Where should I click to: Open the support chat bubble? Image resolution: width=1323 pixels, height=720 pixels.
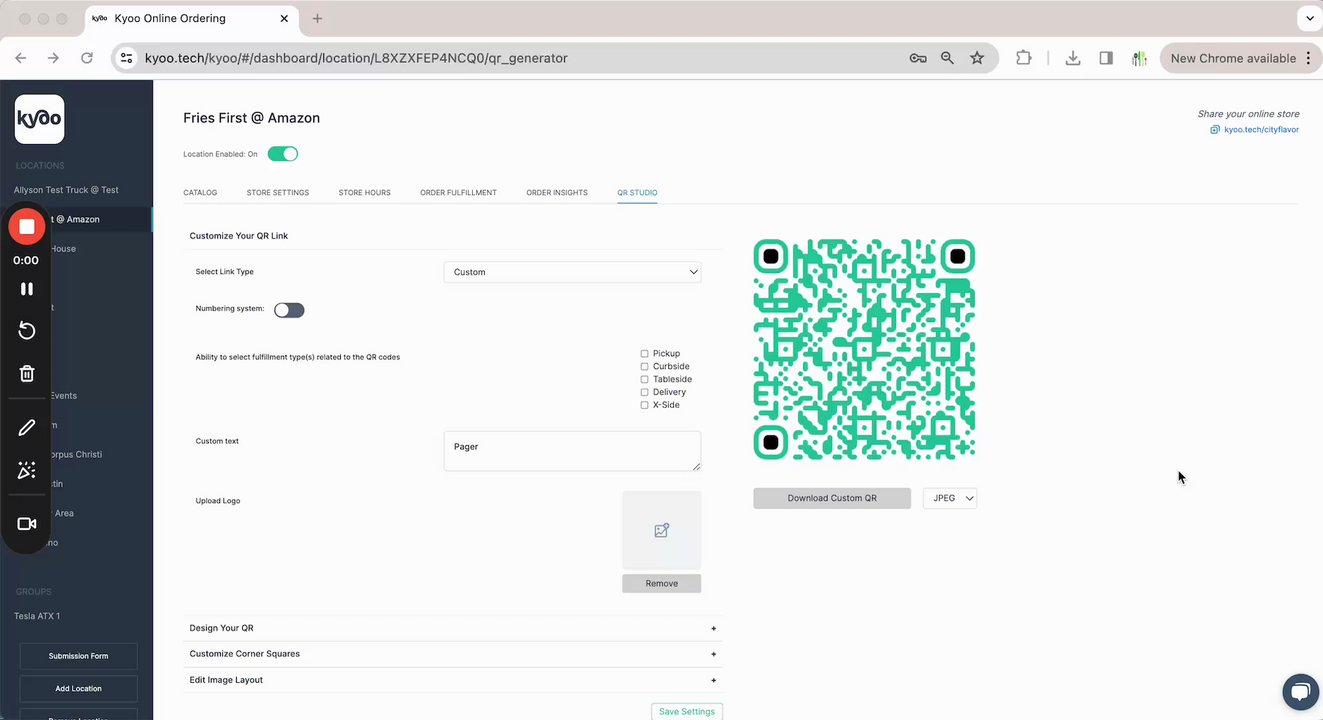click(1300, 692)
